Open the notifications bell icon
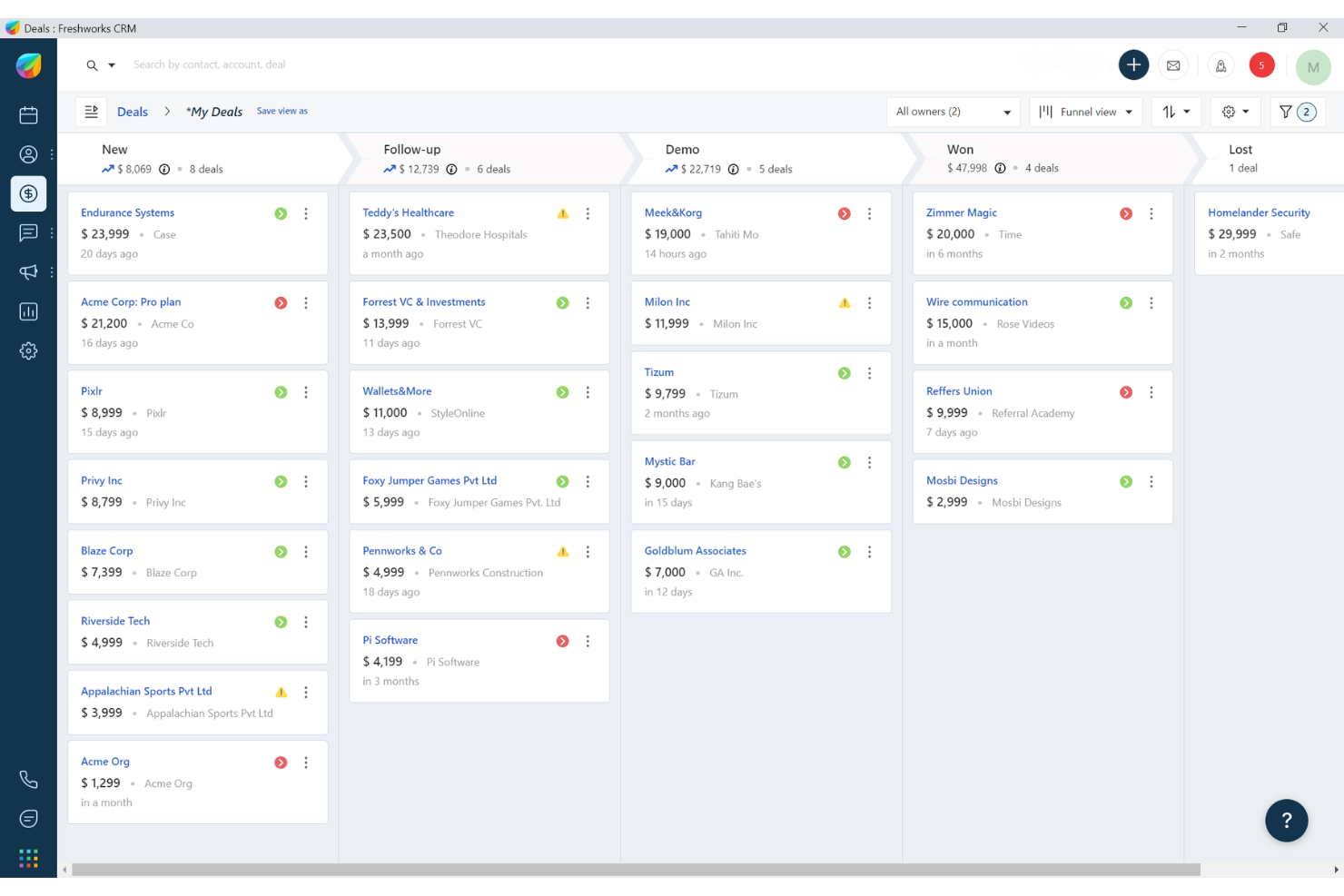The width and height of the screenshot is (1344, 896). pos(1220,64)
